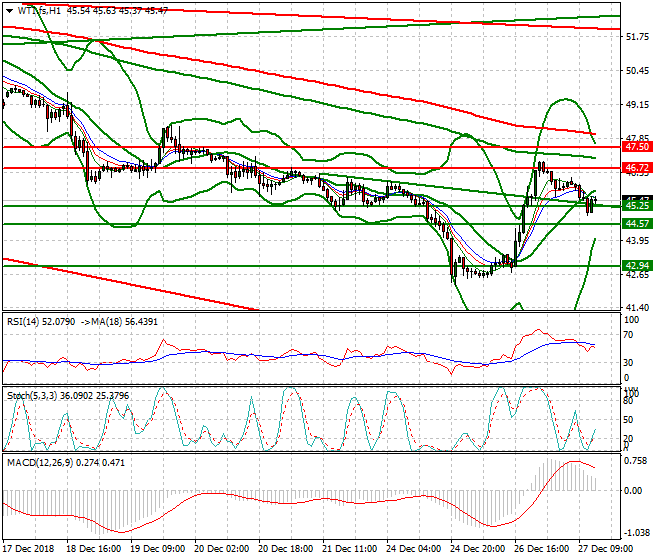Screen dimensions: 660x560
Task: Click the 27 Dec 09:00 time label
Action: 605,549
